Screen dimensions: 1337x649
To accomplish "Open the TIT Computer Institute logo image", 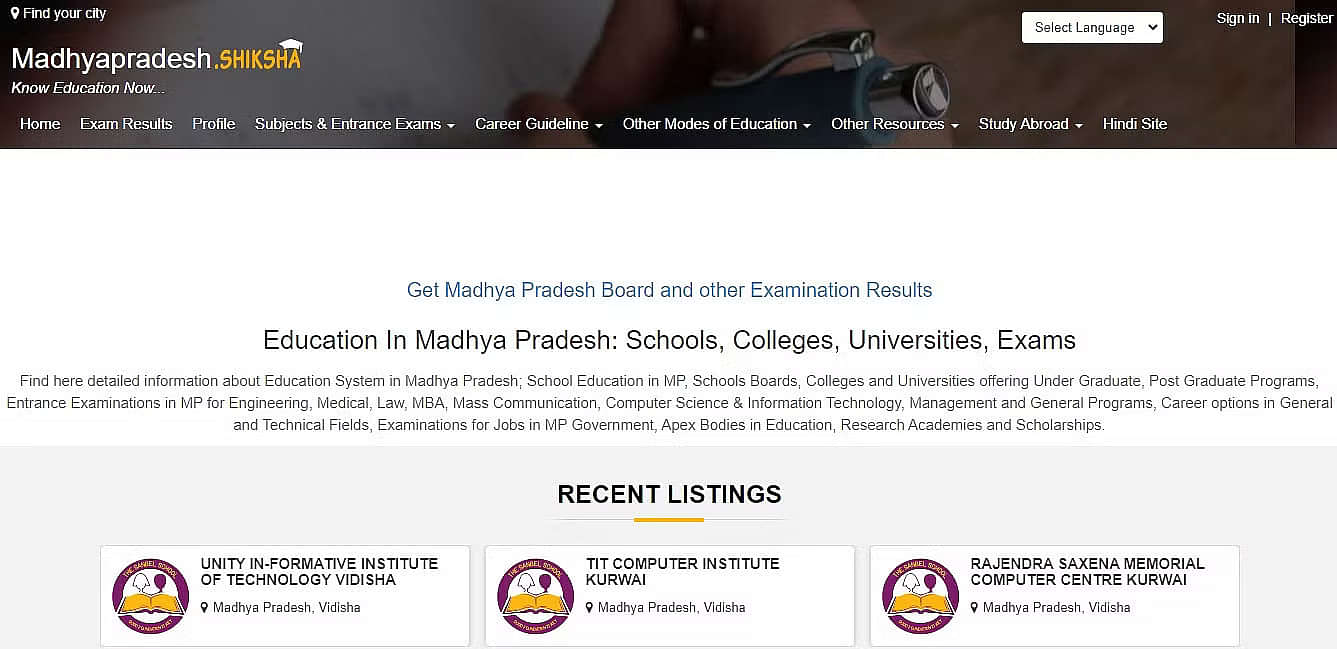I will pyautogui.click(x=535, y=596).
